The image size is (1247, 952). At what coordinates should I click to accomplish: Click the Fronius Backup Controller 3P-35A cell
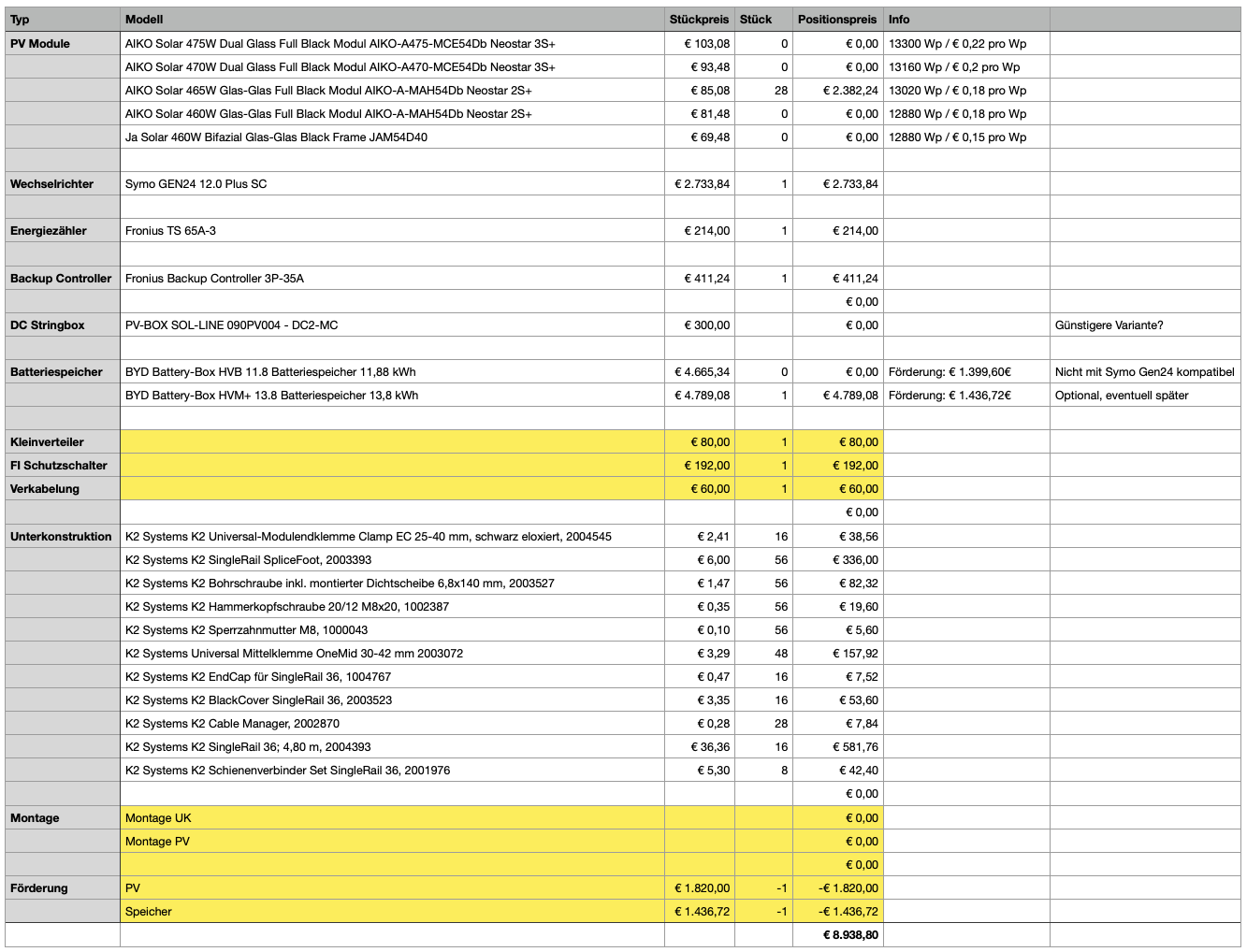coord(392,279)
